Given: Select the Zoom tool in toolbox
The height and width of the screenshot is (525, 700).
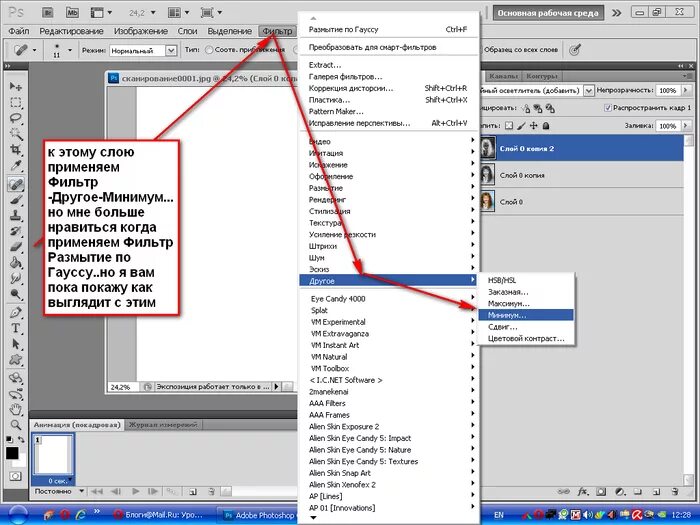Looking at the screenshot, I should pyautogui.click(x=16, y=425).
